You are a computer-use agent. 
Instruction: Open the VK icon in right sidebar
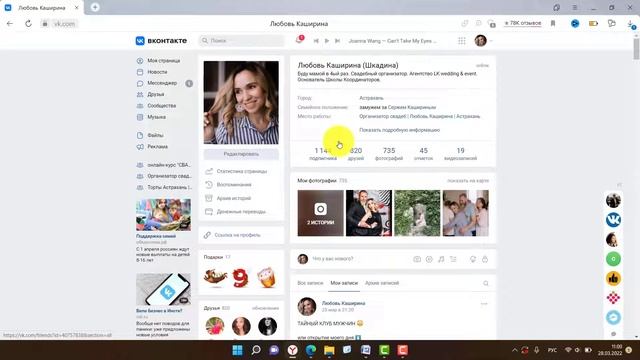(613, 220)
